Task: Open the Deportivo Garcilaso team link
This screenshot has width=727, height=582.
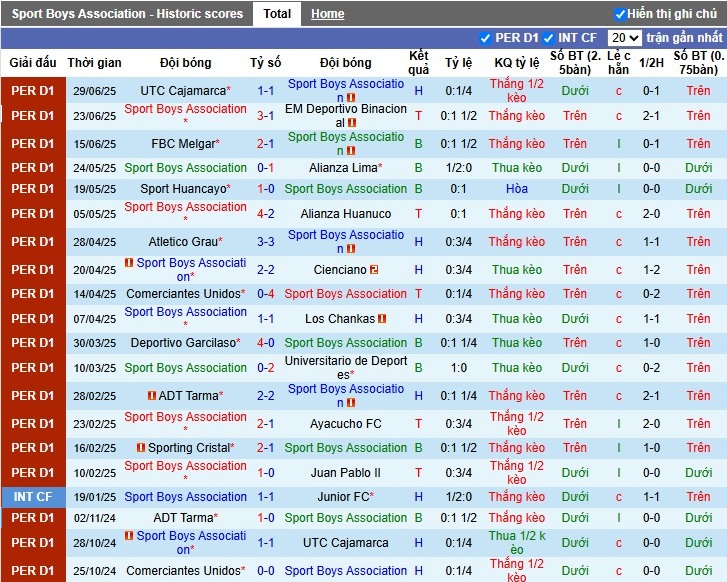Action: pos(183,343)
